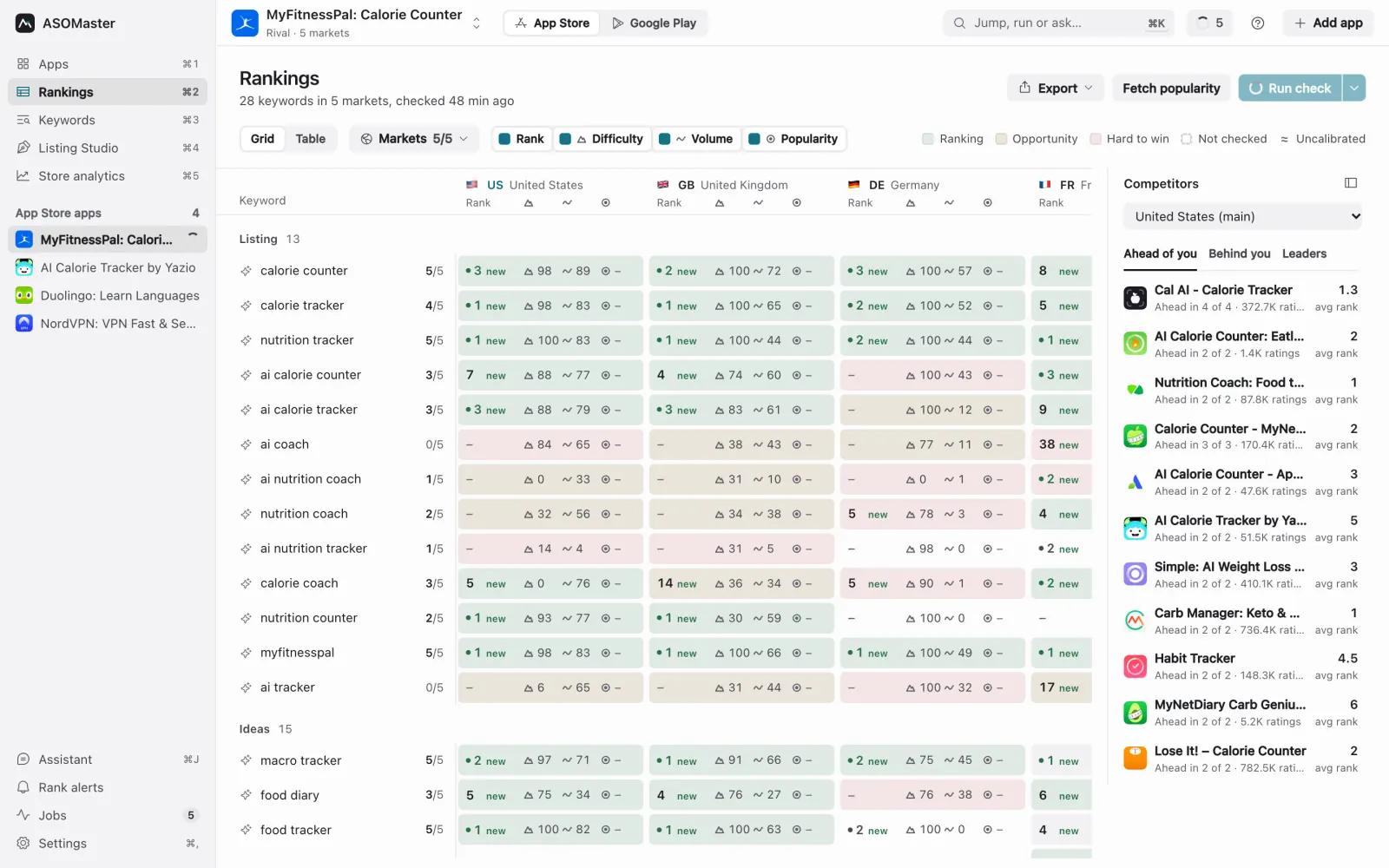Open the Export dropdown
Image resolution: width=1389 pixels, height=868 pixels.
pyautogui.click(x=1056, y=88)
